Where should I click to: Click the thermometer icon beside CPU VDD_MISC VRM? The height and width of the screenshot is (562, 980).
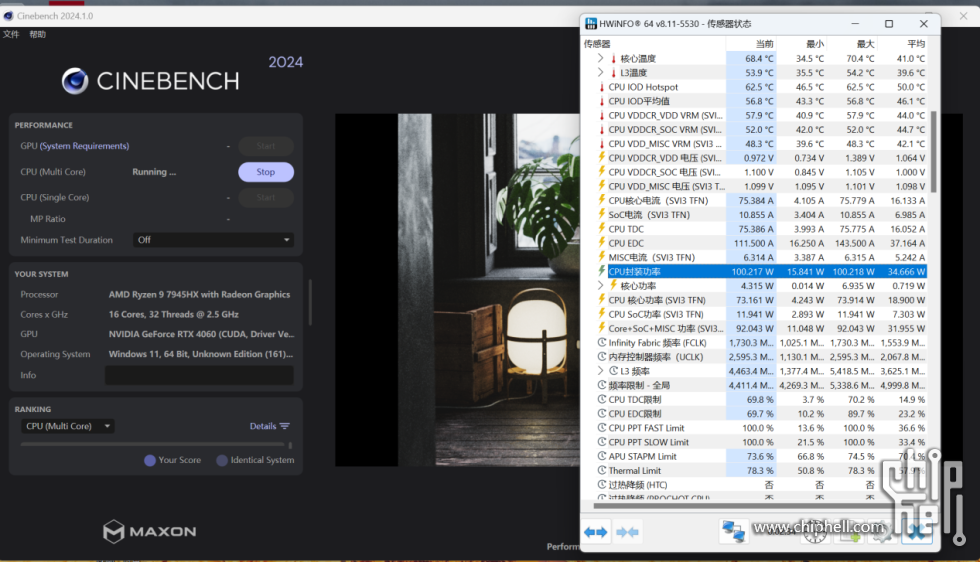click(602, 144)
